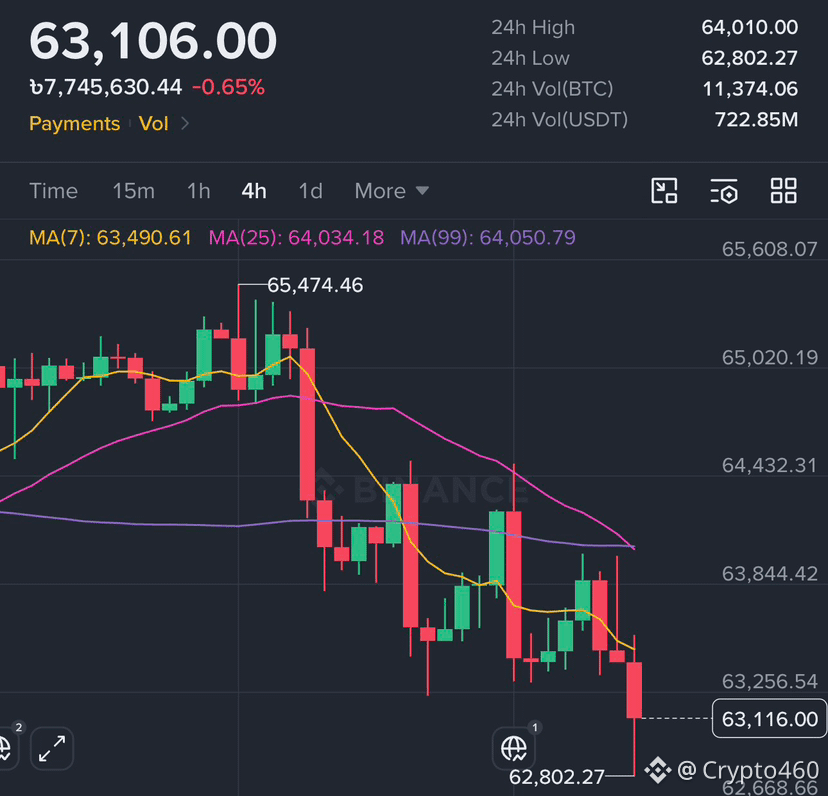This screenshot has height=796, width=828.
Task: Click the 63,256.54 price axis label
Action: [769, 681]
